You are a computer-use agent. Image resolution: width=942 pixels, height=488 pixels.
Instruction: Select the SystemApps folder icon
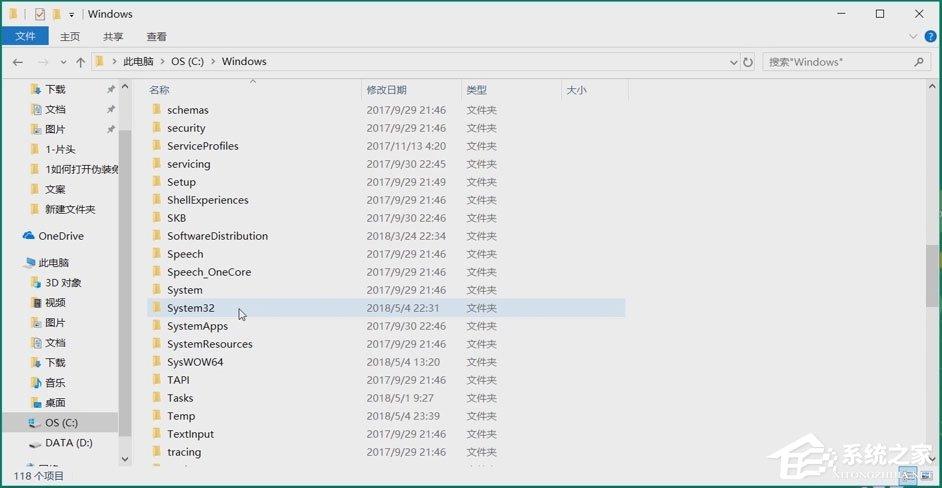157,326
